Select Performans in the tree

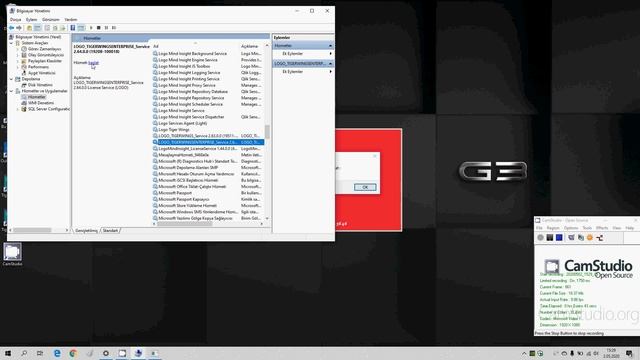pyautogui.click(x=38, y=67)
